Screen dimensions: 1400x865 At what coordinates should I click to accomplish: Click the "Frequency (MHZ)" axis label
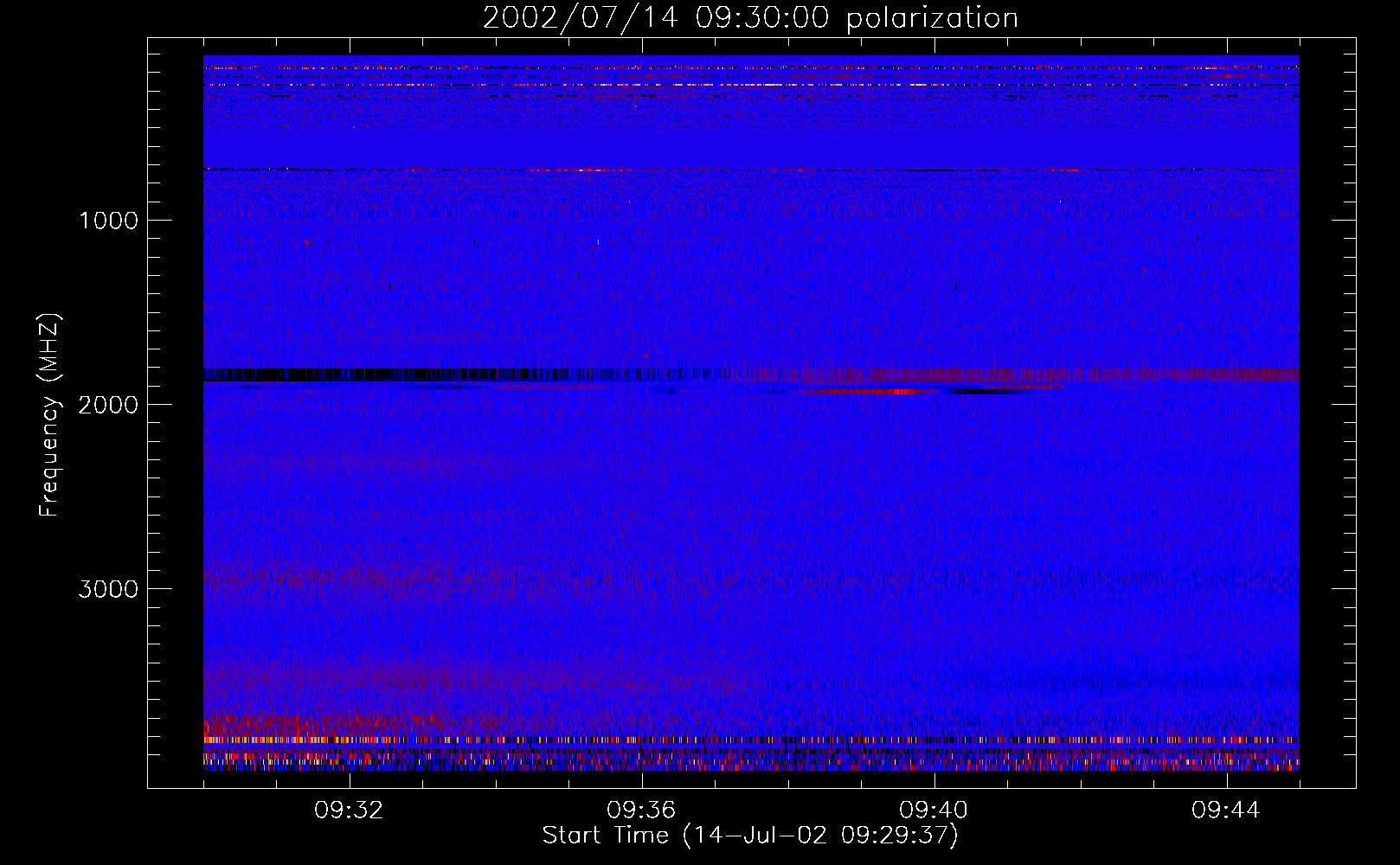(49, 415)
